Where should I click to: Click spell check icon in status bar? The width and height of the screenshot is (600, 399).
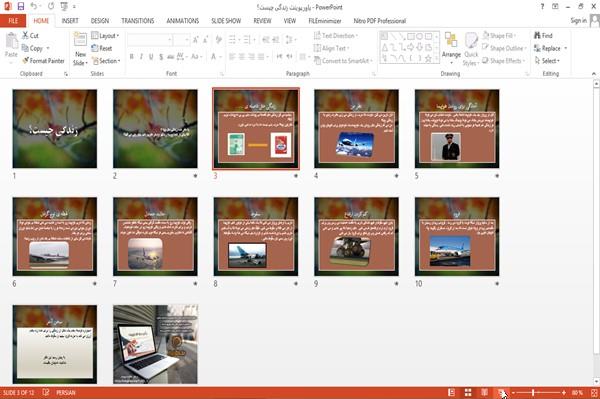(x=46, y=392)
